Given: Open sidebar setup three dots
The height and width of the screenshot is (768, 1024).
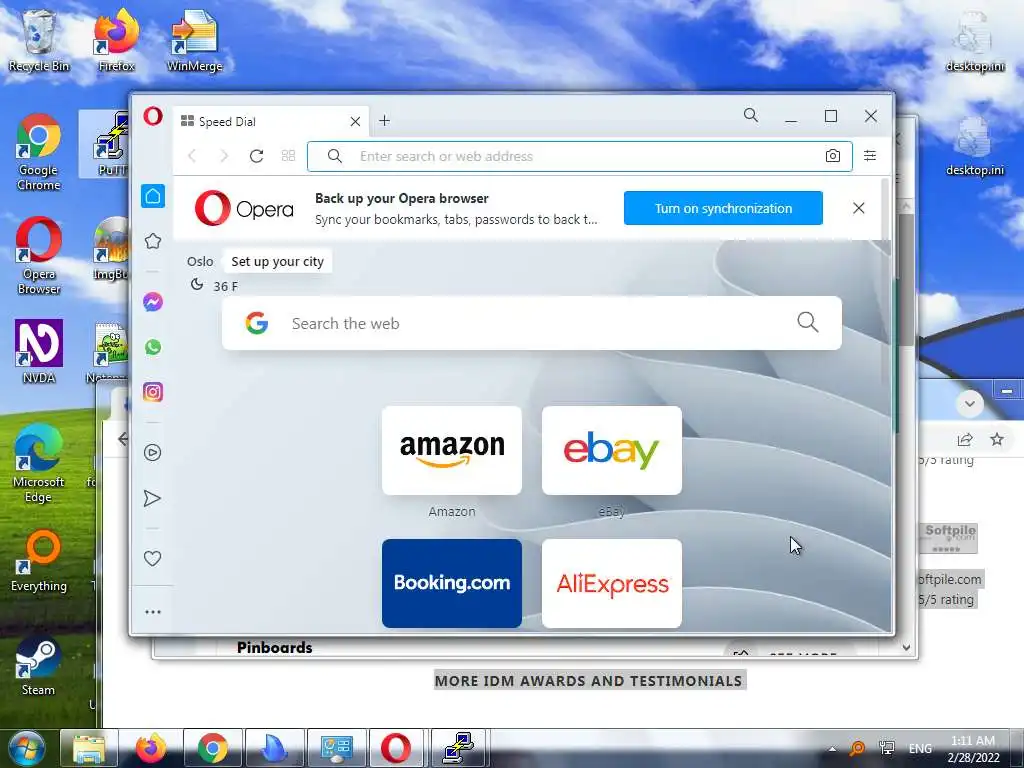Looking at the screenshot, I should (153, 612).
